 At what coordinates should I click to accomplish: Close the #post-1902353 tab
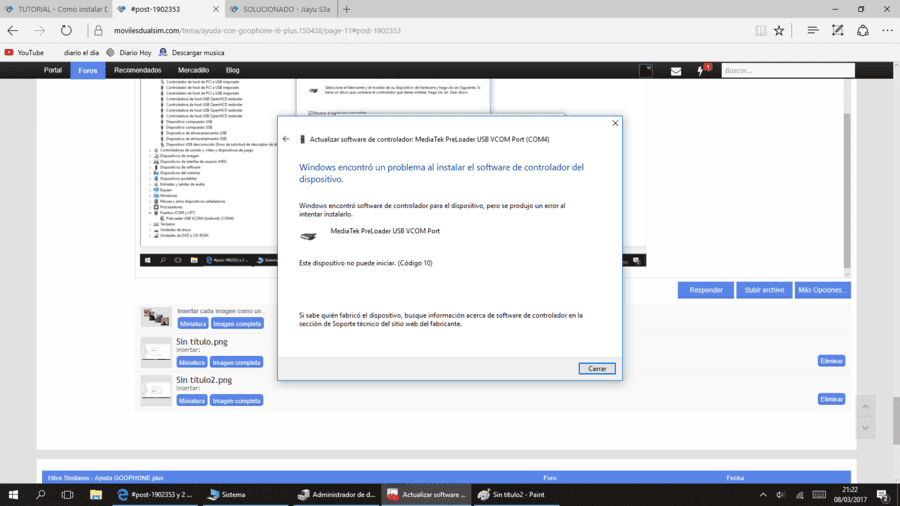(x=216, y=9)
